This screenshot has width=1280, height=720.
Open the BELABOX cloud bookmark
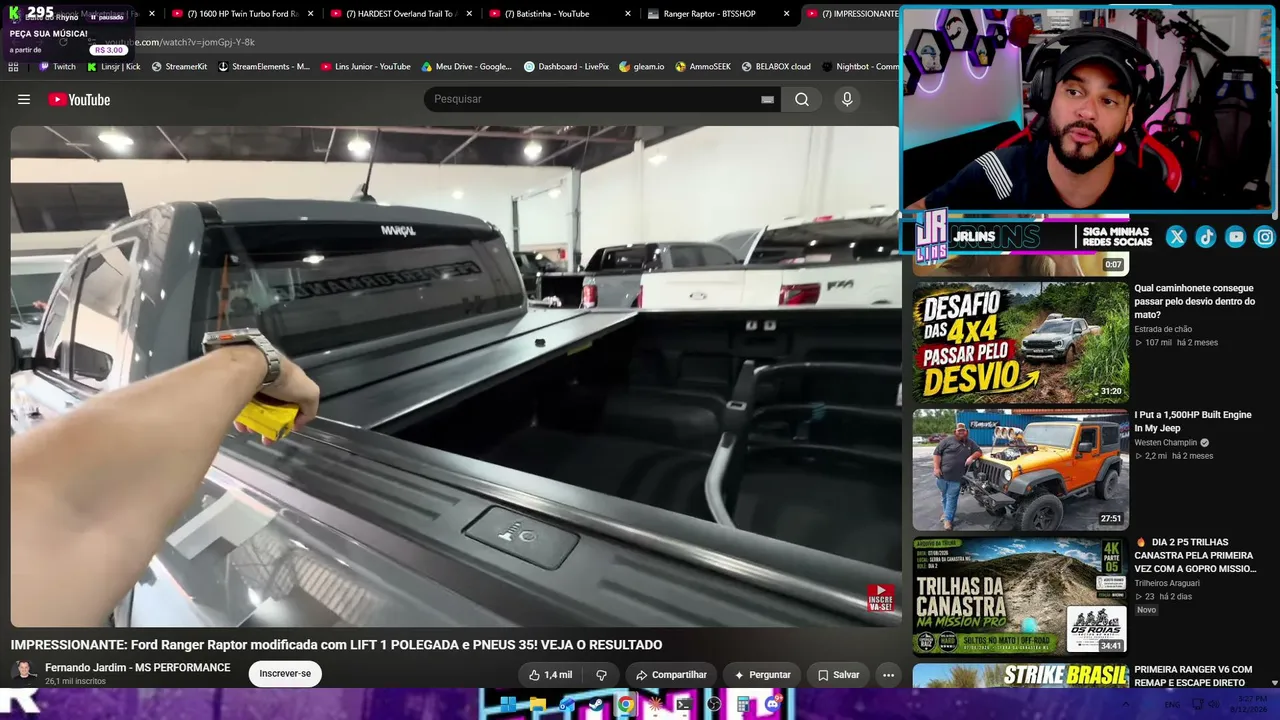coord(776,67)
